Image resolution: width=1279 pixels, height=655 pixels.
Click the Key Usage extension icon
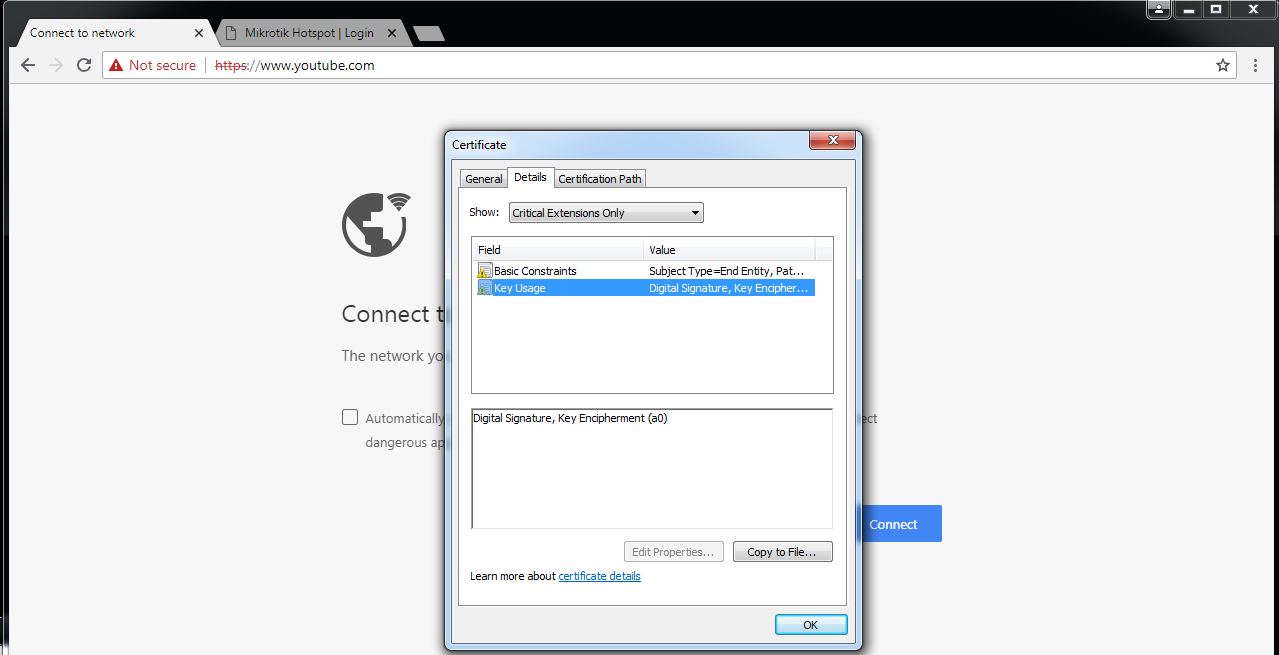click(485, 288)
